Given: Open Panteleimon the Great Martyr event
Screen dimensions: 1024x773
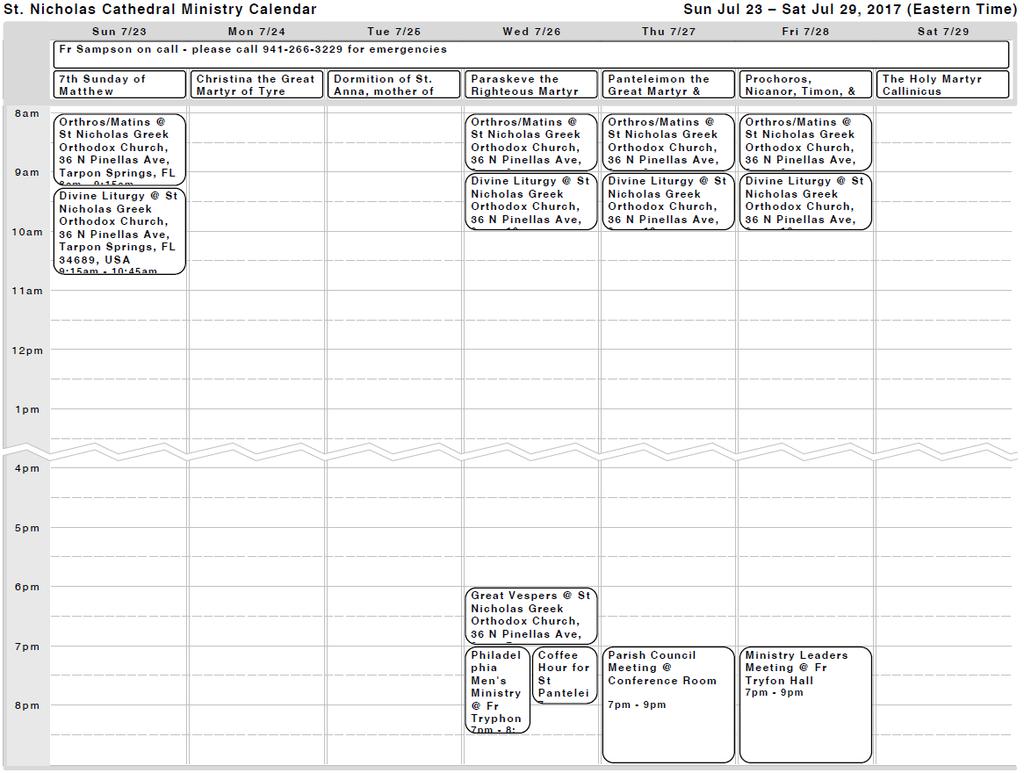Looking at the screenshot, I should point(668,85).
